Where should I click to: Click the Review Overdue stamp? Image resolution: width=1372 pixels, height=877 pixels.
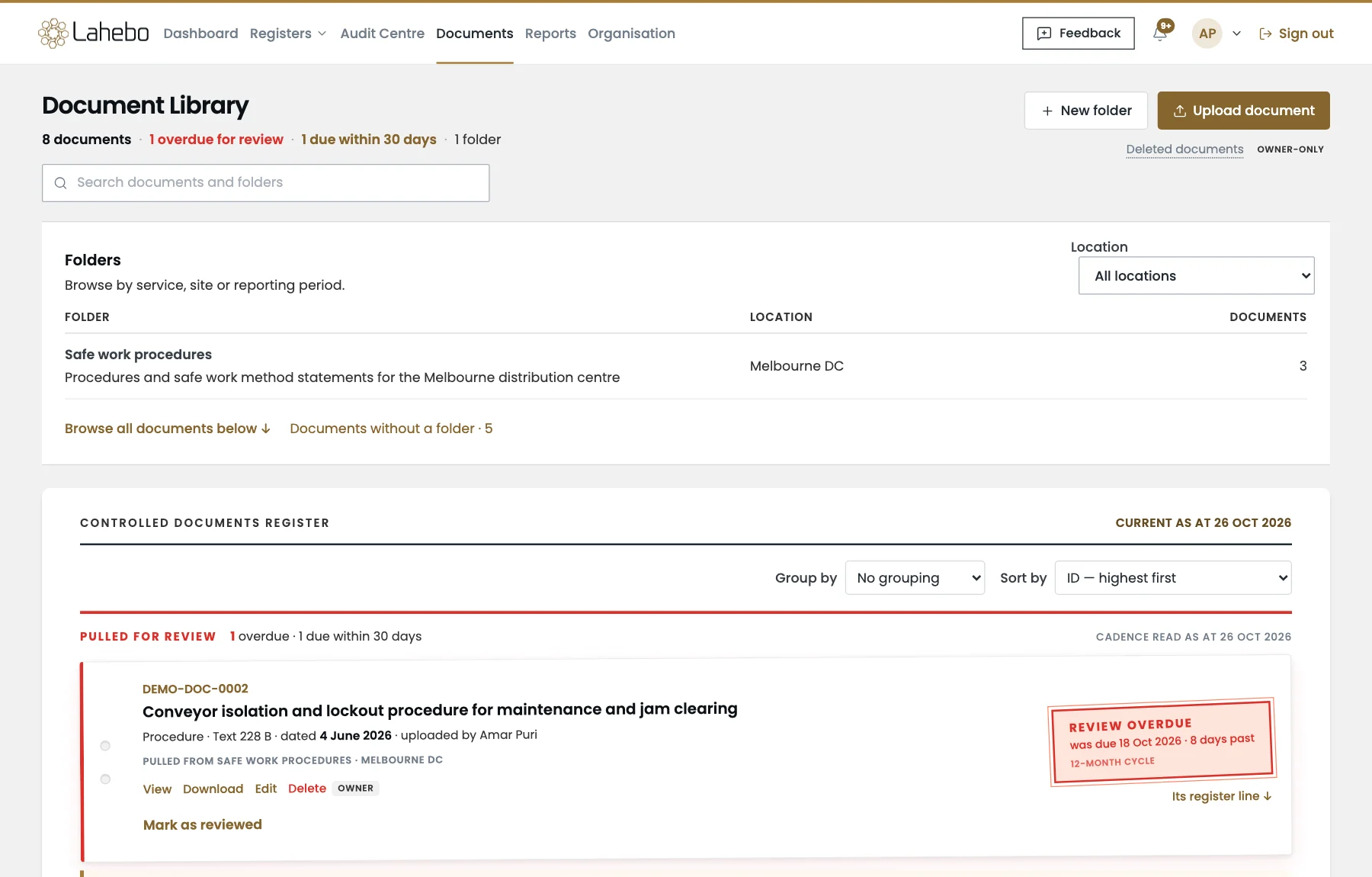point(1162,742)
